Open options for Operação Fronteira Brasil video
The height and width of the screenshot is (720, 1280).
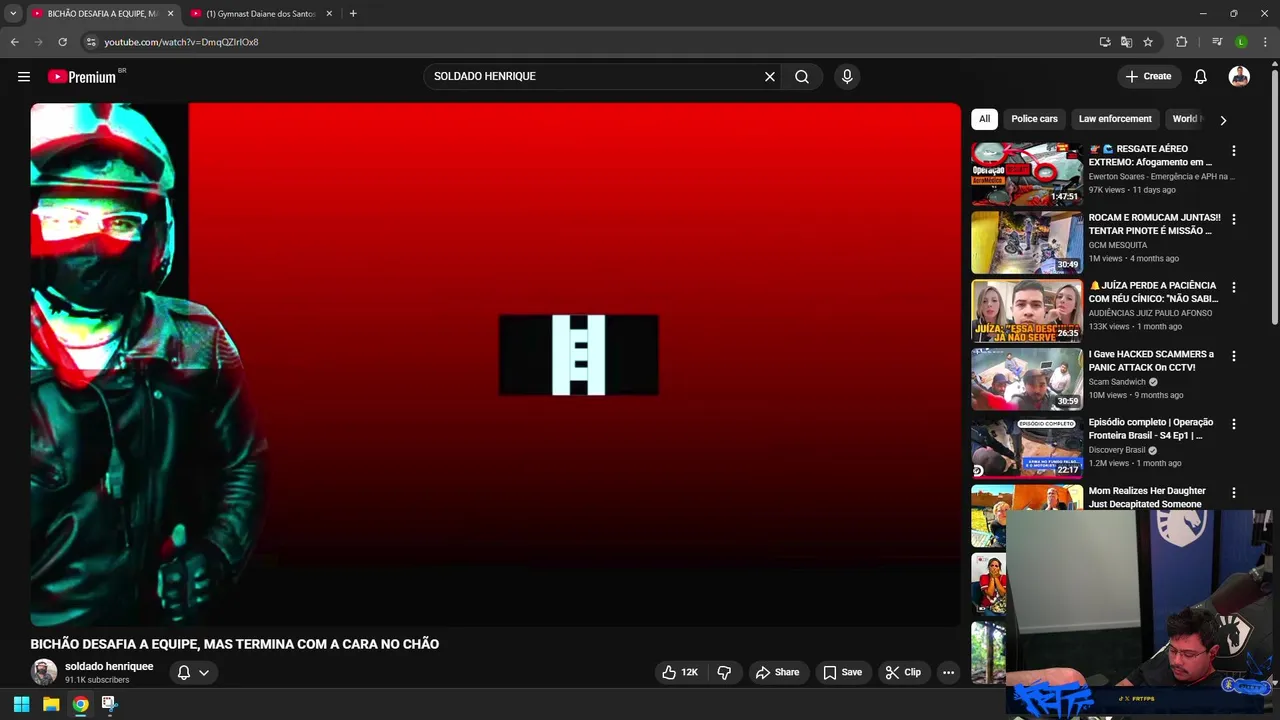click(x=1233, y=424)
